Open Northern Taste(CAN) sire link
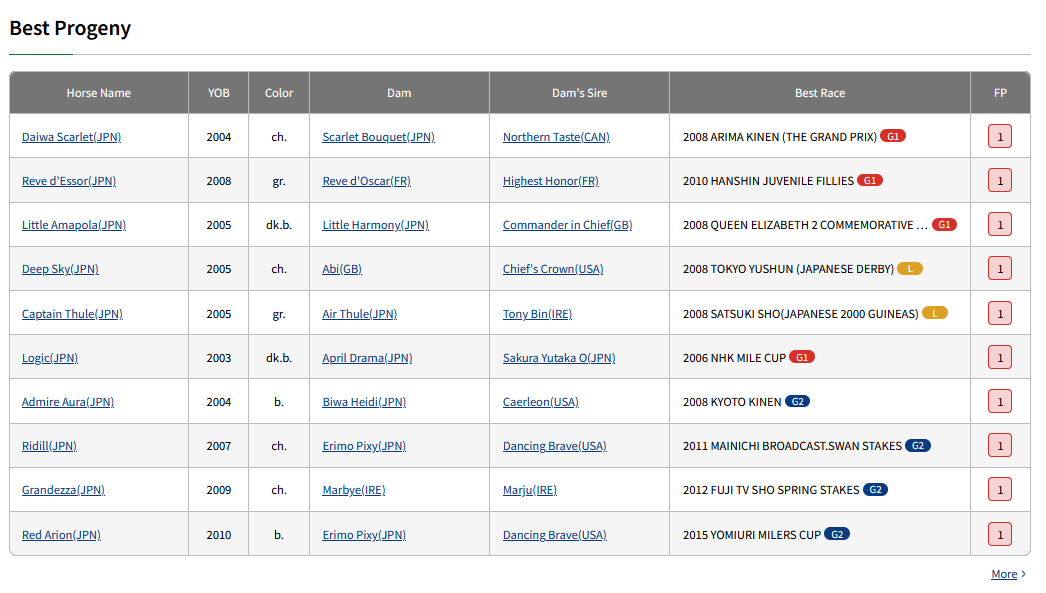 click(556, 137)
